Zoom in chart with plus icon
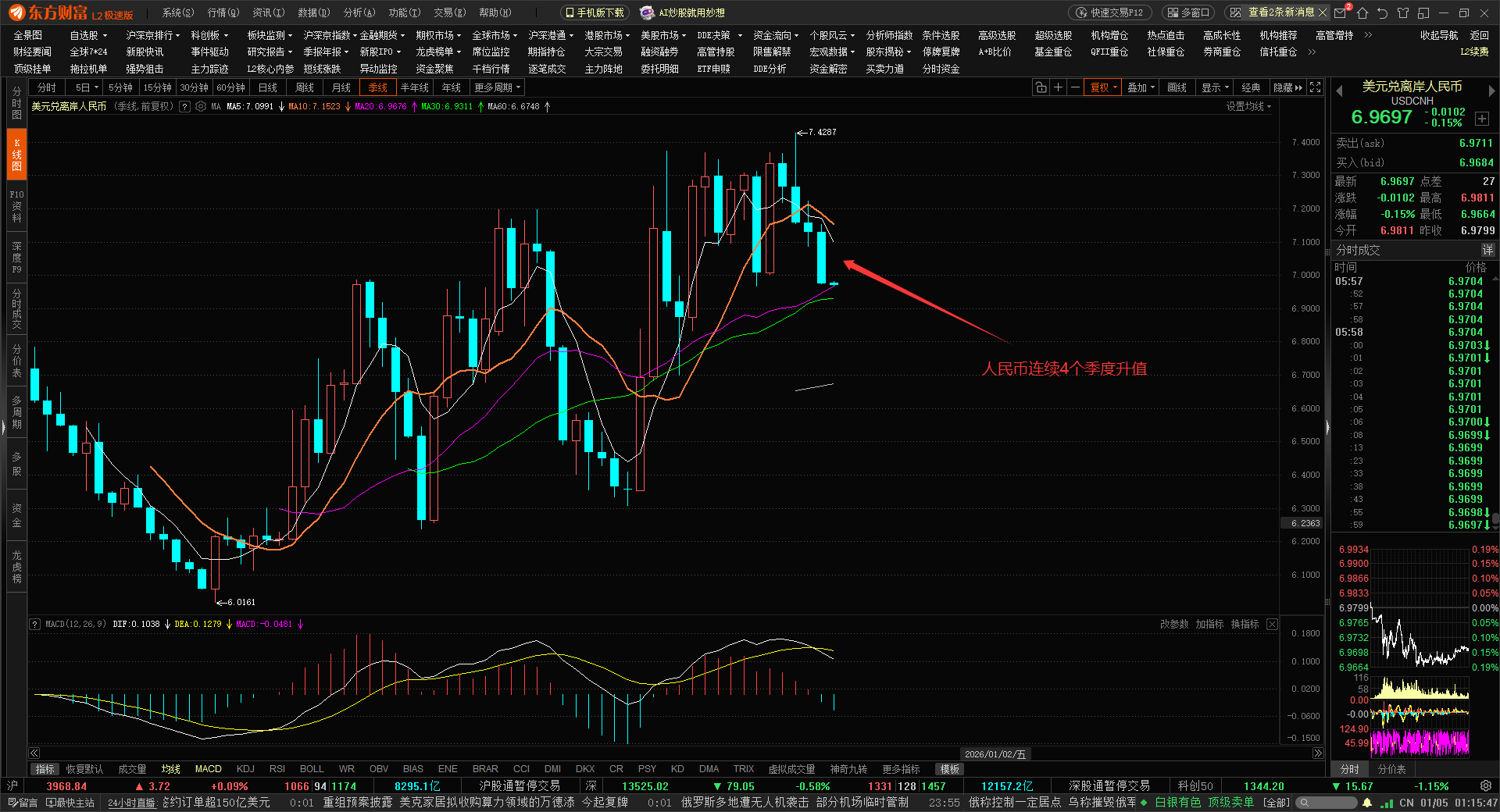This screenshot has width=1500, height=812. 1058,87
